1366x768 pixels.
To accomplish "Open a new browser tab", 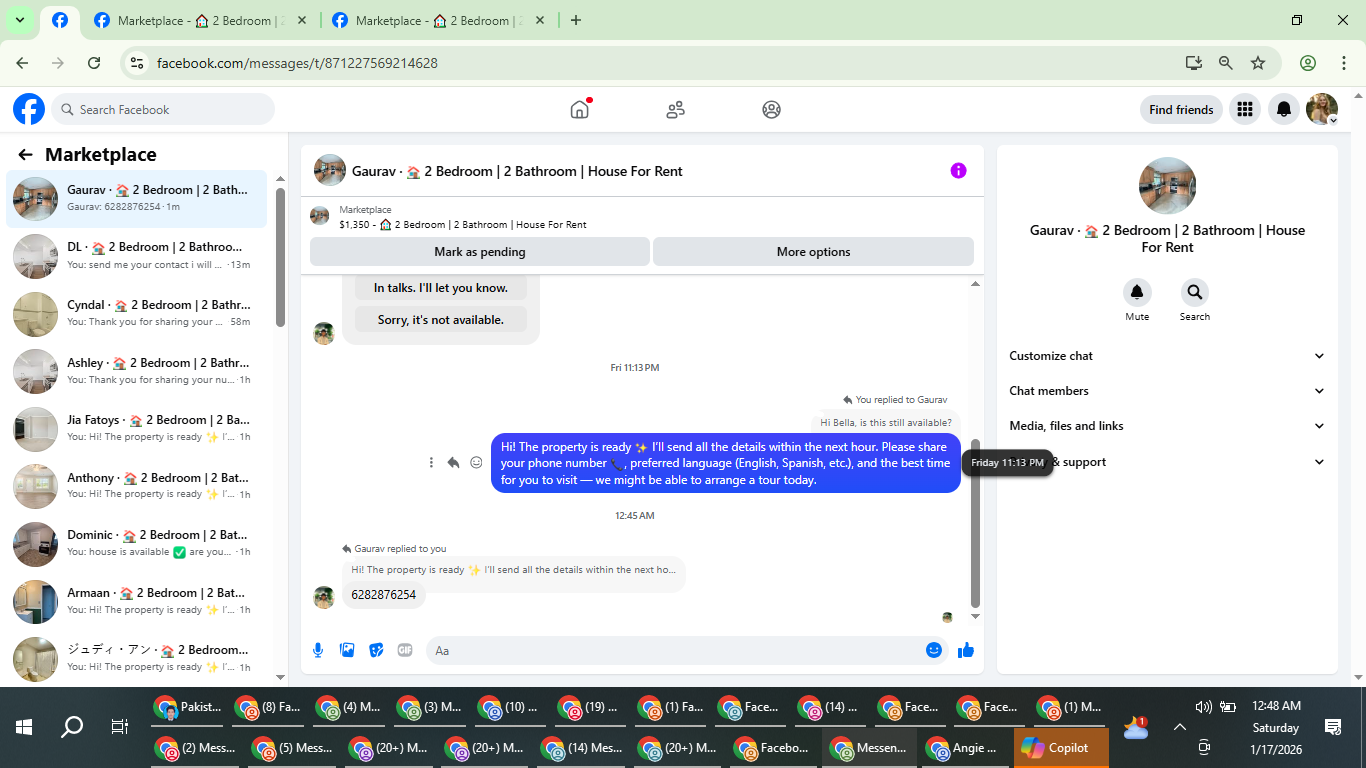I will coord(576,20).
